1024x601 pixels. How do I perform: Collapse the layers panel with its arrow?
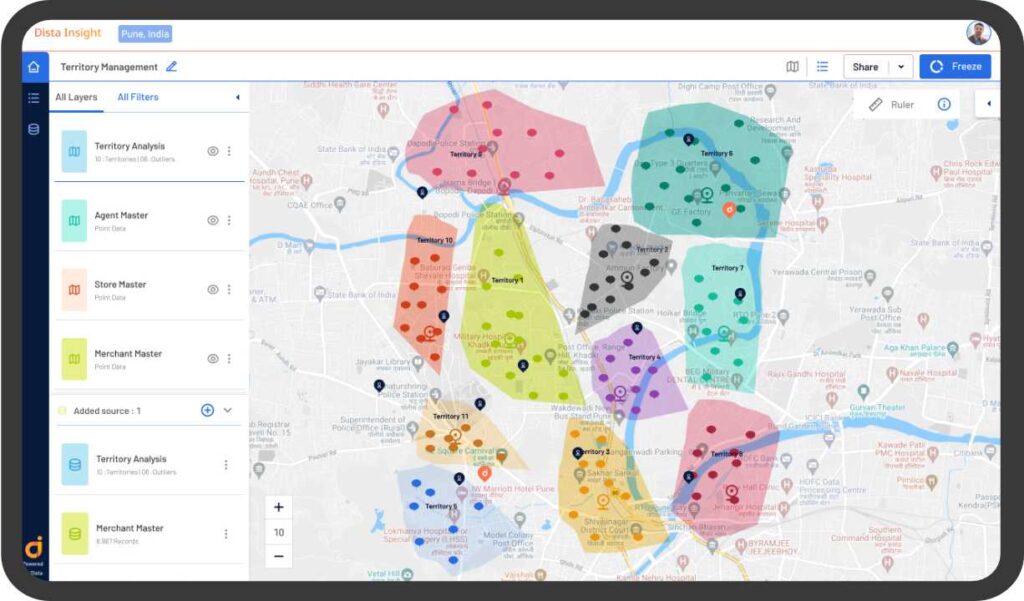[239, 97]
